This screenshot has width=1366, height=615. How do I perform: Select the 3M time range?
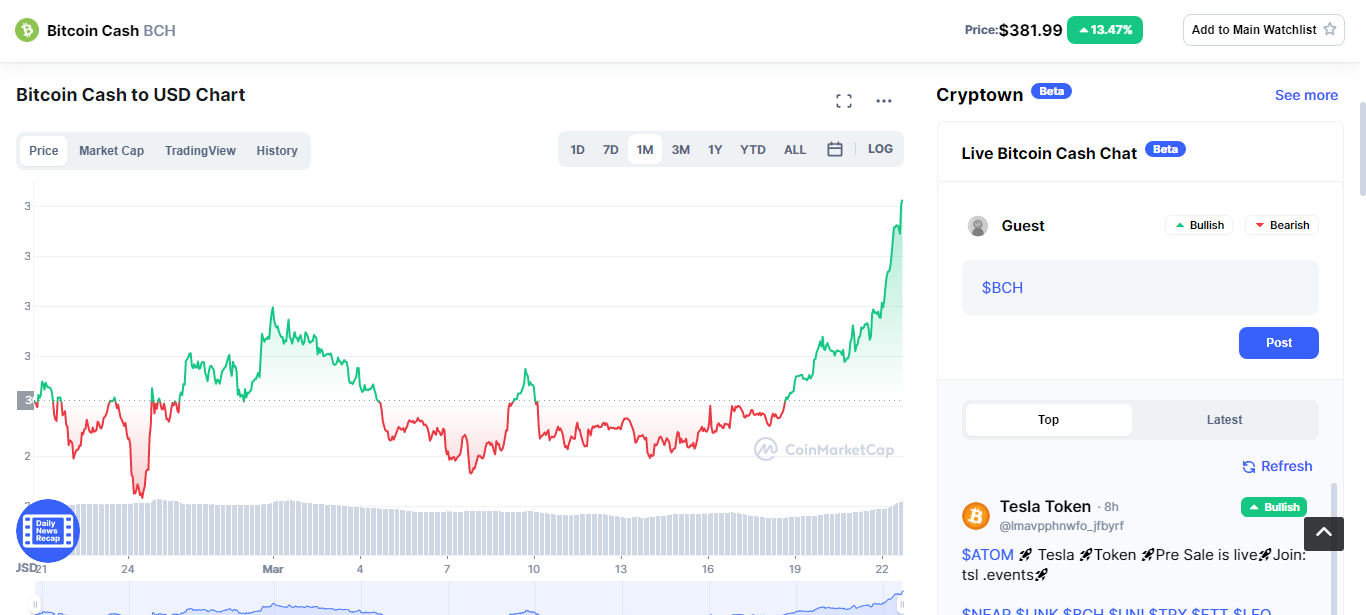click(x=681, y=150)
